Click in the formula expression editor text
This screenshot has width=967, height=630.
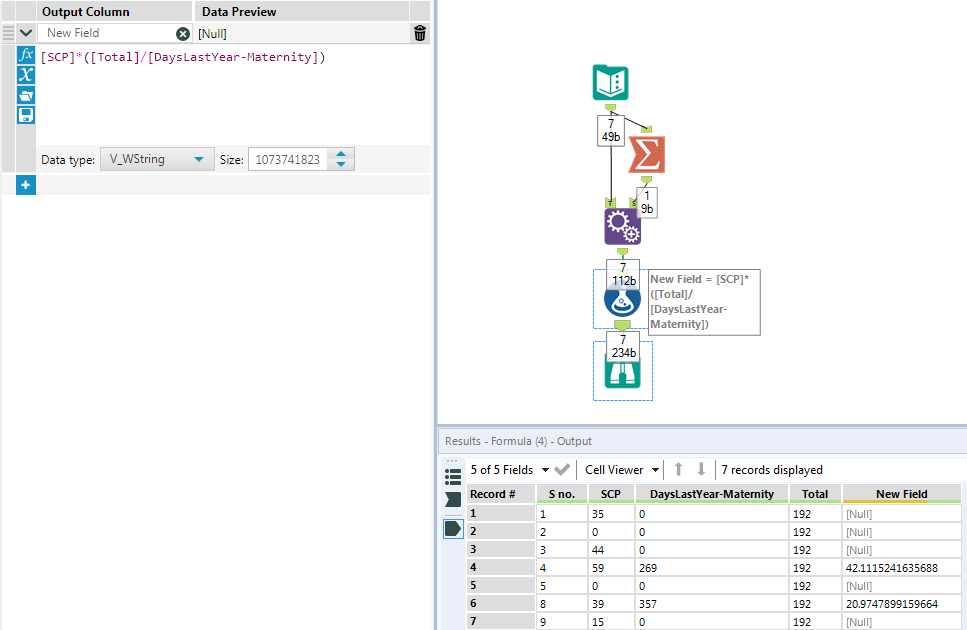[x=183, y=57]
